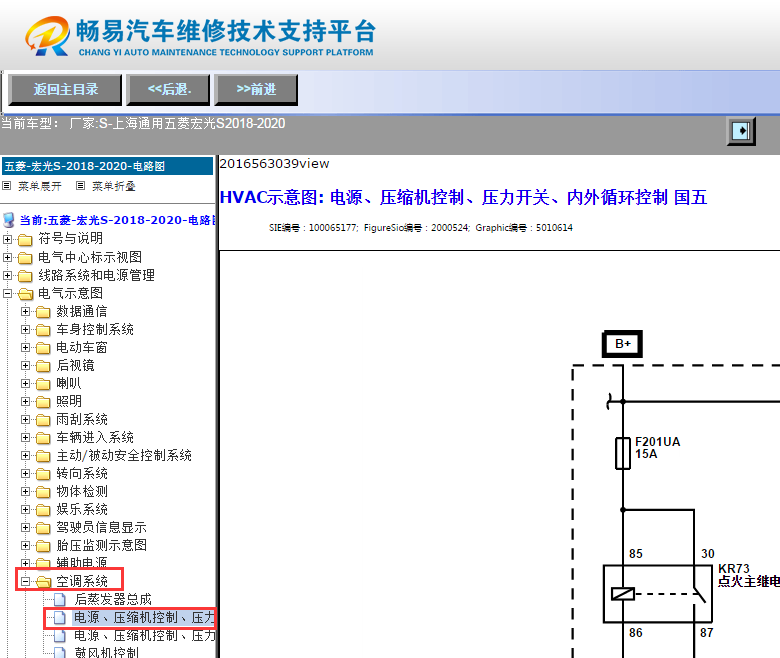Viewport: 780px width, 658px height.
Task: Click the 电气示意图 open folder icon
Action: point(25,294)
